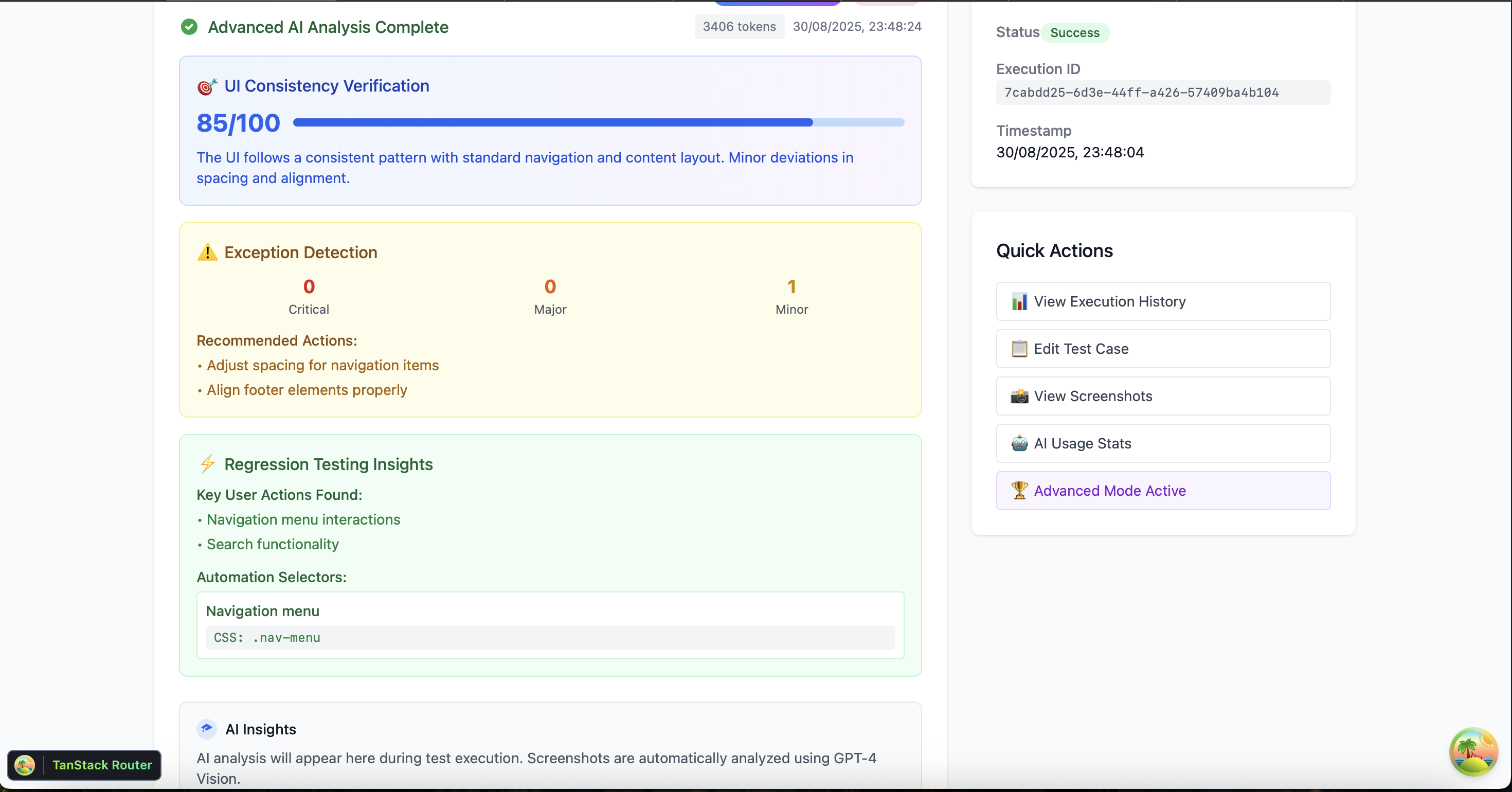Click the green analysis complete checkmark icon

coord(189,27)
